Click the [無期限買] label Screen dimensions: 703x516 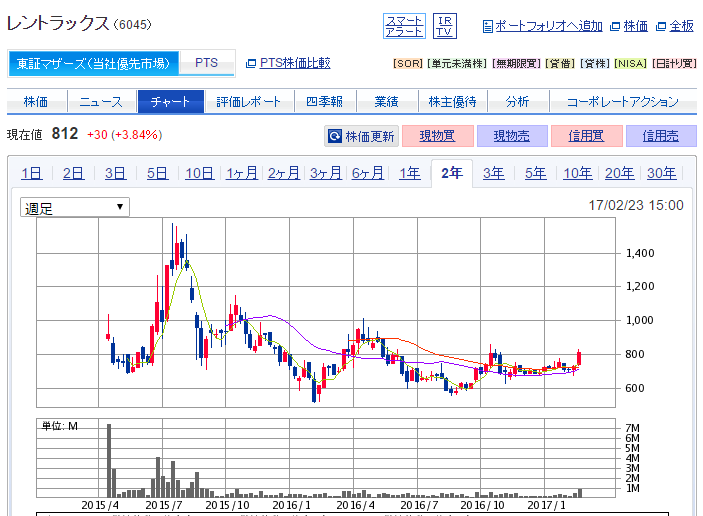pos(516,64)
